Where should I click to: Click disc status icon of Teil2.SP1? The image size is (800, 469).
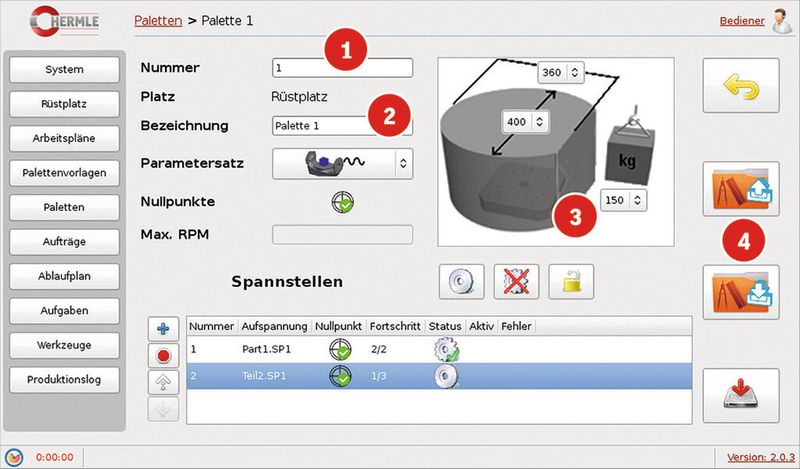[446, 377]
